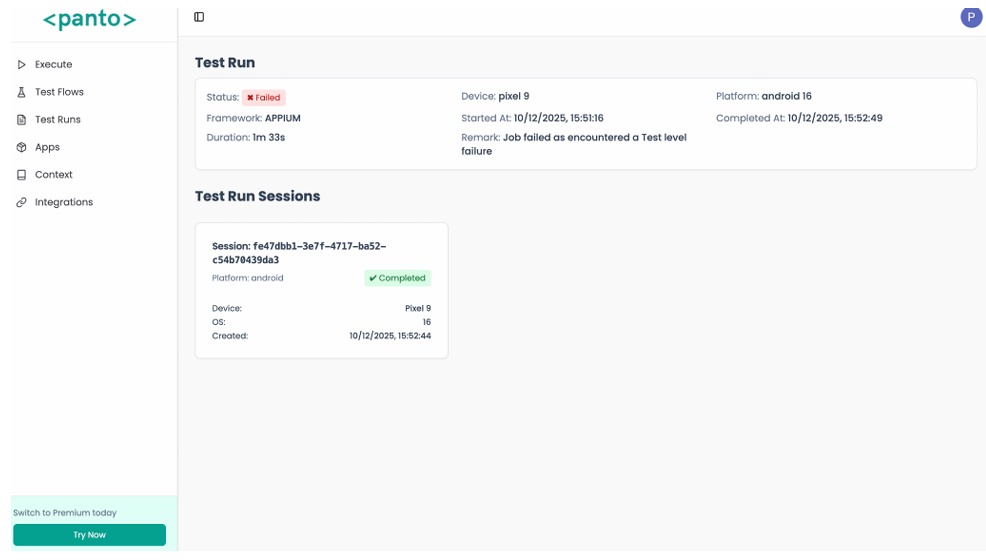
Task: Click the Integrations link icon
Action: [21, 202]
